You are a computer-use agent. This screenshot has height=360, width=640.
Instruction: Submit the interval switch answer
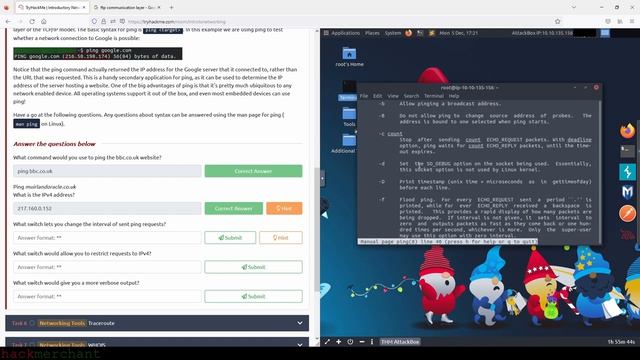[x=230, y=238]
